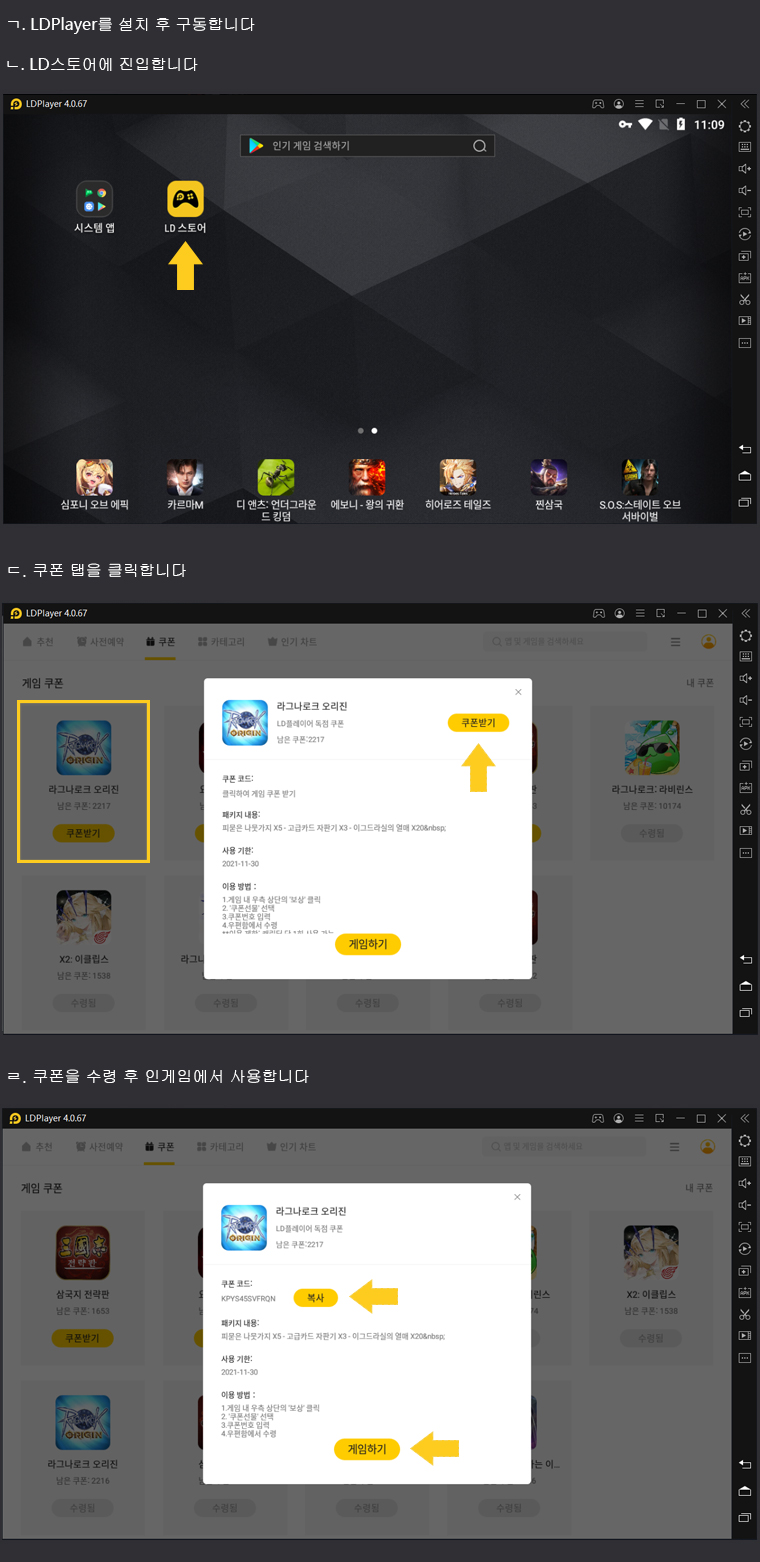Click 쿠폰받기 under 삼국지 전략판 card
Viewport: 760px width, 1562px height.
(82, 1338)
